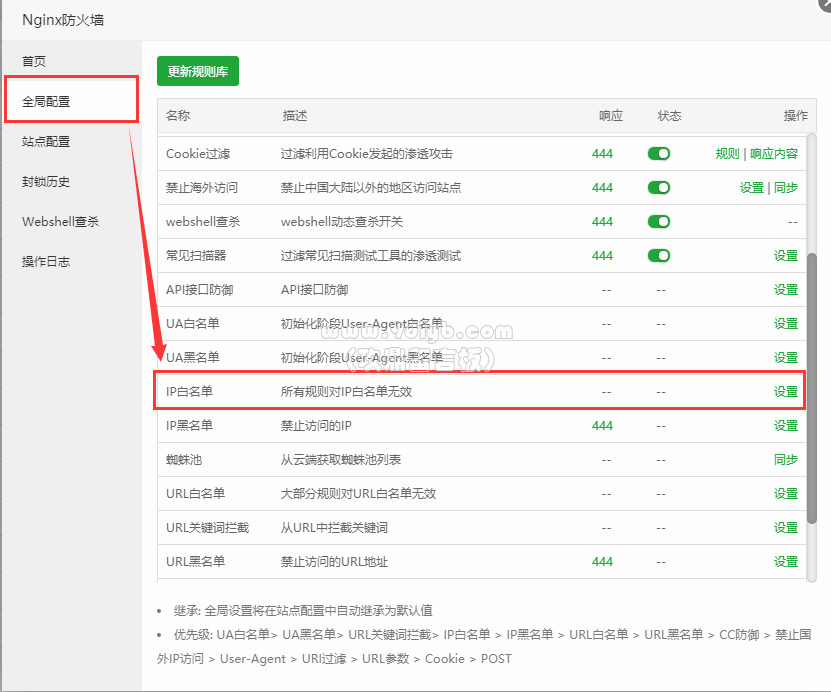Open 规则 link for Cookie过滤
The image size is (831, 692).
click(727, 154)
